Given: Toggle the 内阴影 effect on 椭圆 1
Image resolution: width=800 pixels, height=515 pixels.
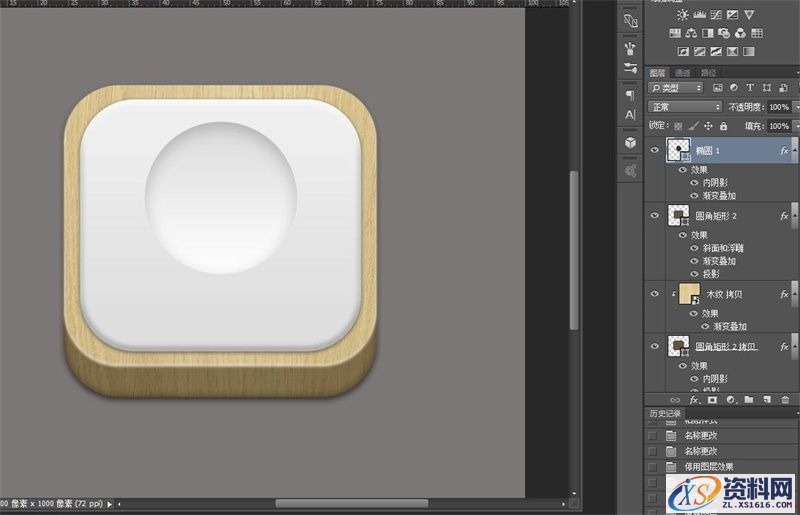Looking at the screenshot, I should [x=695, y=183].
